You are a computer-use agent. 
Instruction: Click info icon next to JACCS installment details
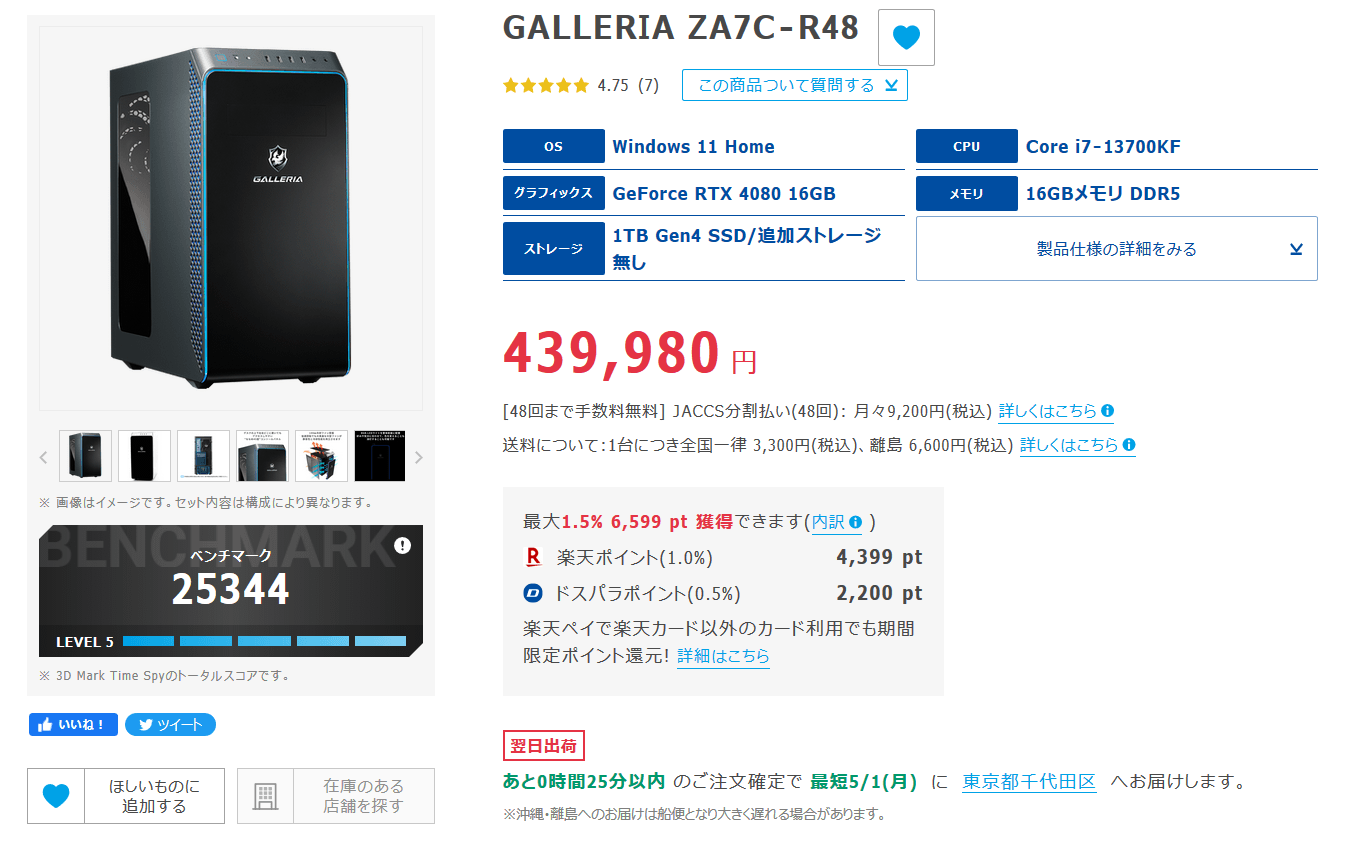pos(1107,411)
